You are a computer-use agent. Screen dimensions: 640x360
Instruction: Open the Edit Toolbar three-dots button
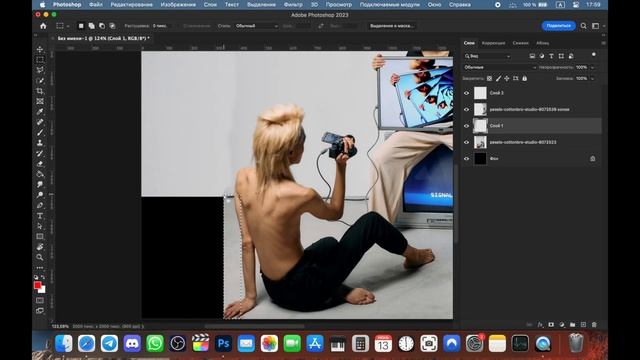pyautogui.click(x=40, y=268)
